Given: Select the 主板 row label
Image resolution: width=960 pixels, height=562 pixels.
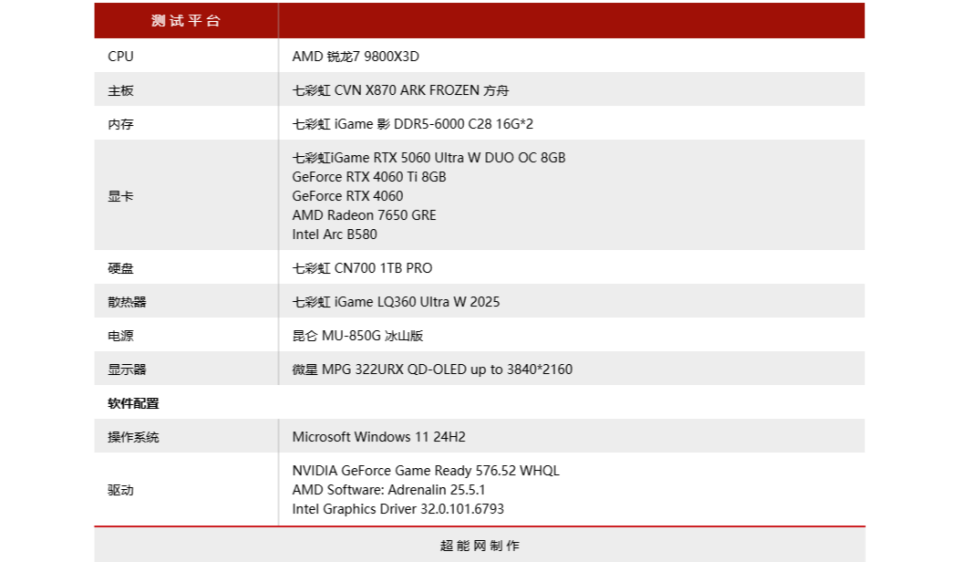Looking at the screenshot, I should [x=121, y=91].
